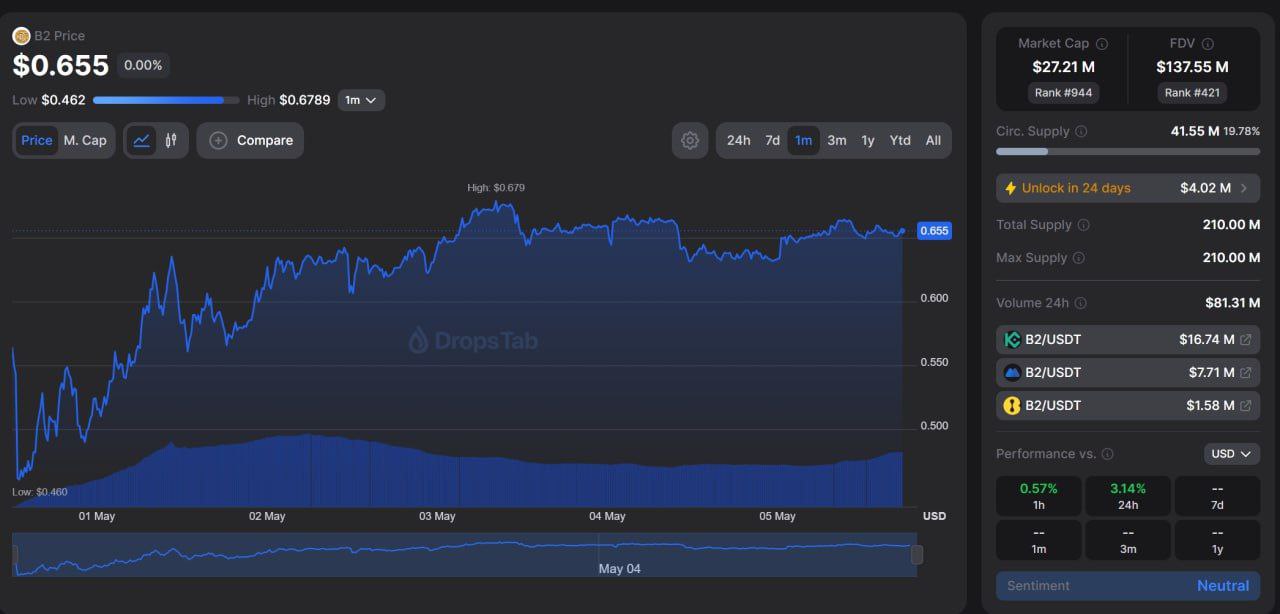Open the $16.74 M B2/USDT market row

pos(1128,340)
